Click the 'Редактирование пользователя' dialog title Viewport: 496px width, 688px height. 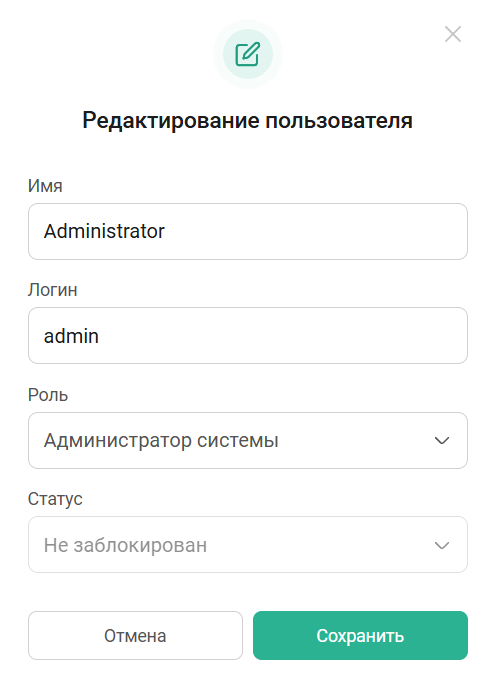coord(248,120)
